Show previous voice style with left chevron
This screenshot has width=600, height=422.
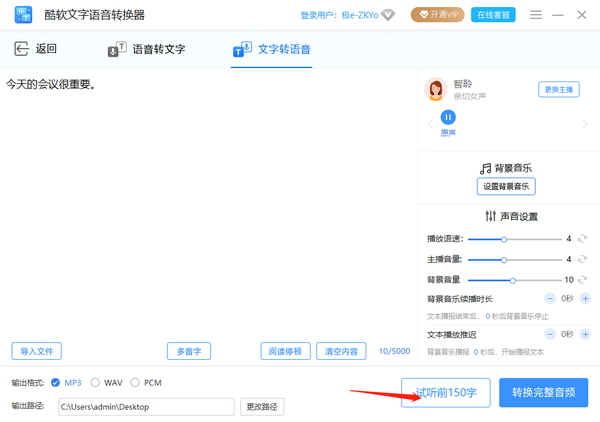point(430,124)
